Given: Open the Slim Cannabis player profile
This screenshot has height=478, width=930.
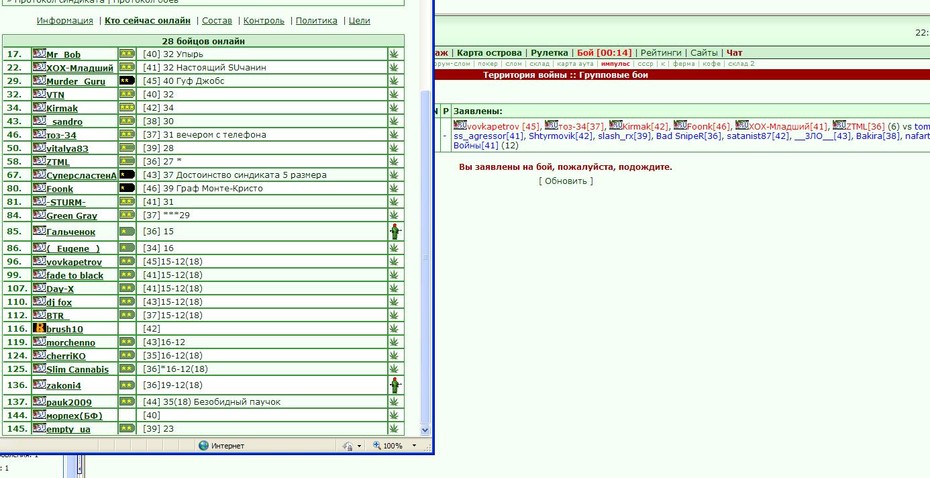Looking at the screenshot, I should click(x=78, y=369).
